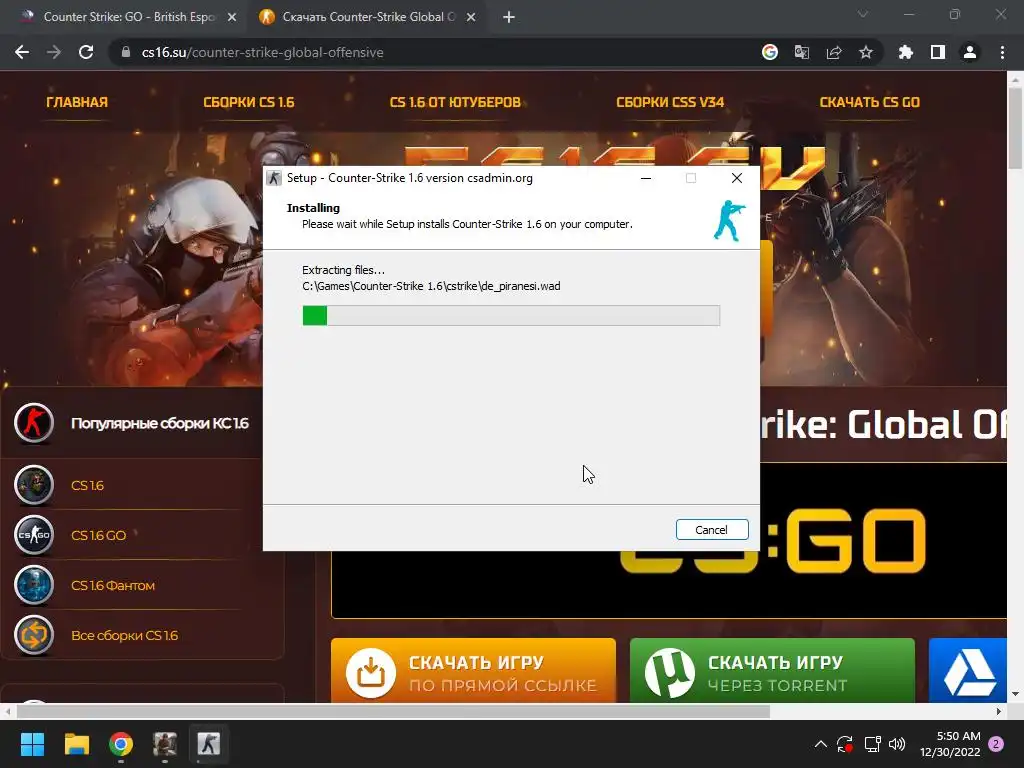
Task: Bookmark this page with the star icon
Action: pos(866,52)
